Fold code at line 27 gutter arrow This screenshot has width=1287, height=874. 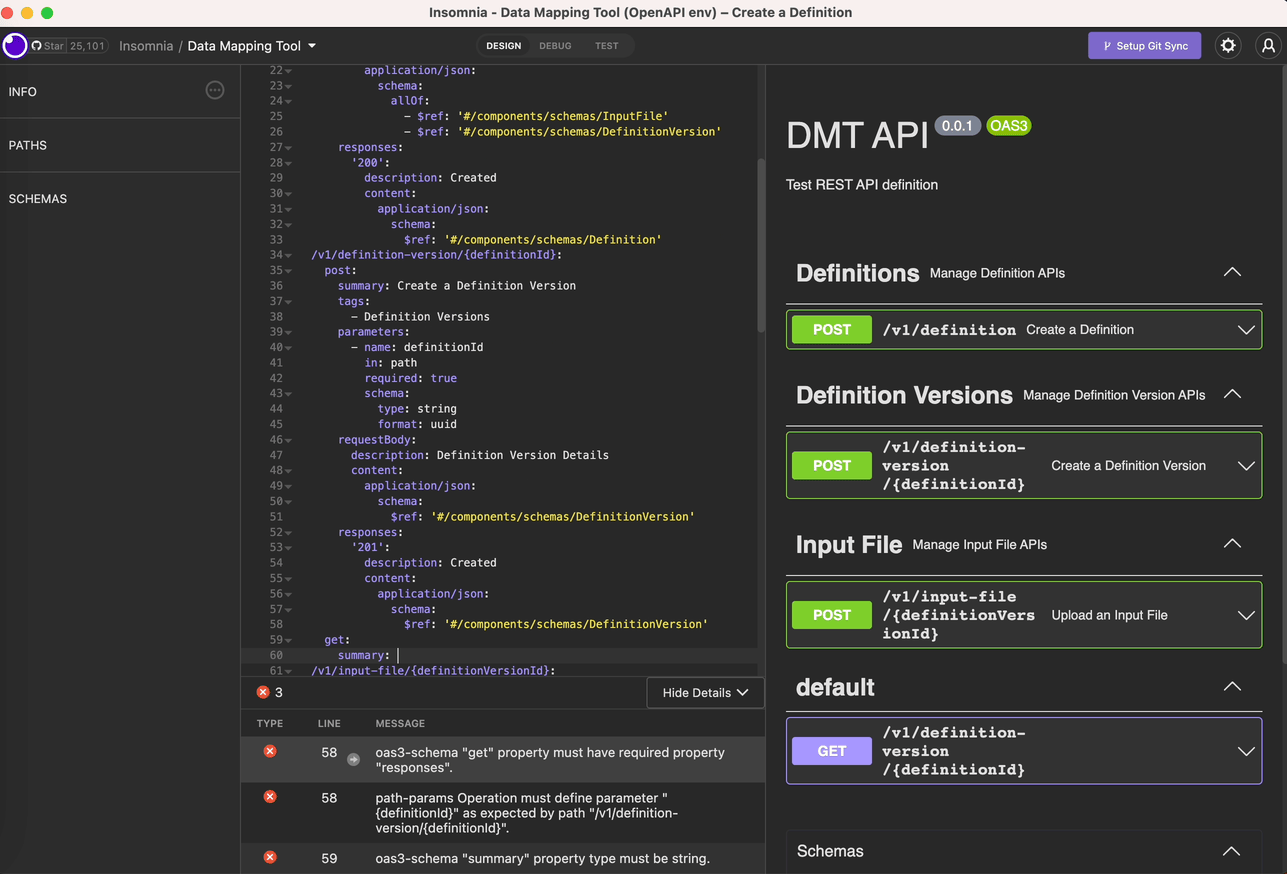pyautogui.click(x=289, y=147)
